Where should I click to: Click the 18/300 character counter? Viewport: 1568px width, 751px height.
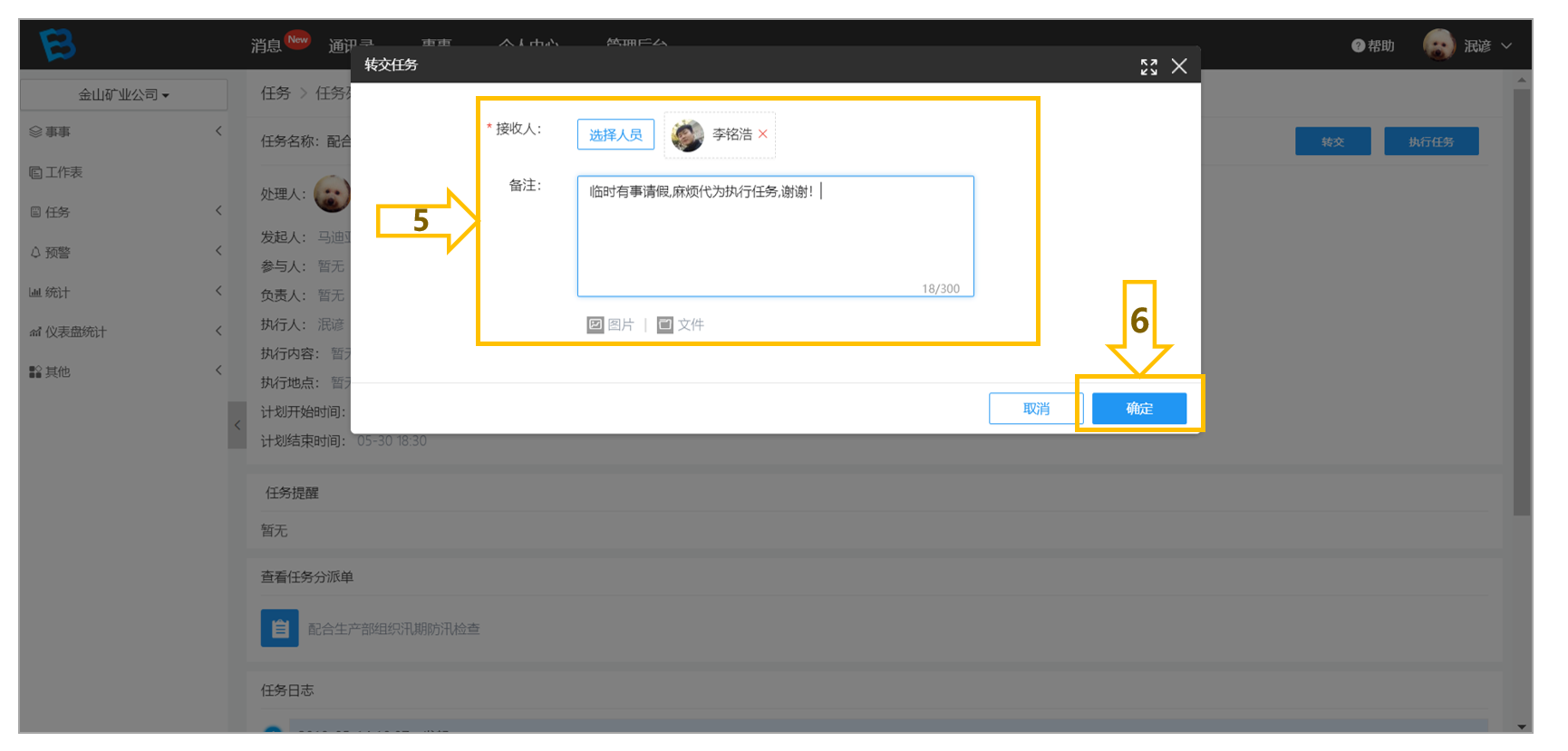tap(941, 289)
